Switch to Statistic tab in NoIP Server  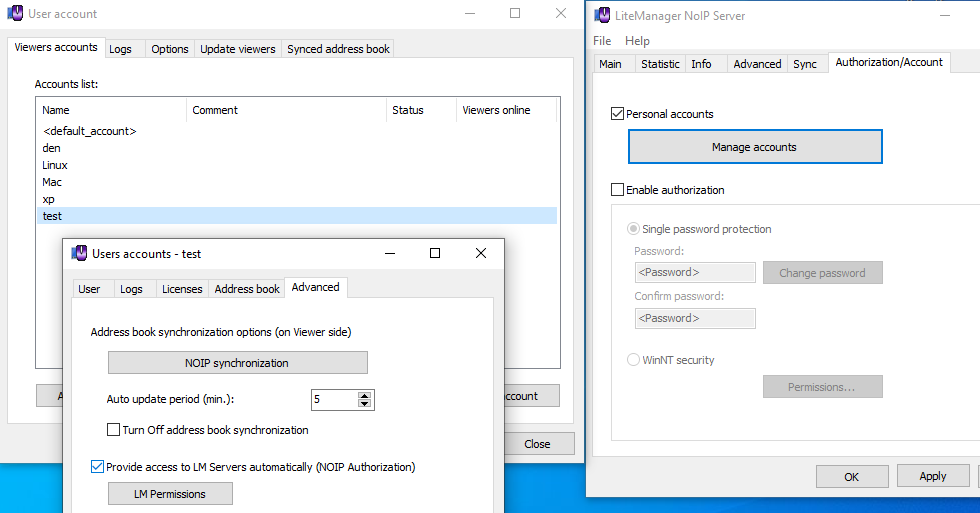(660, 64)
